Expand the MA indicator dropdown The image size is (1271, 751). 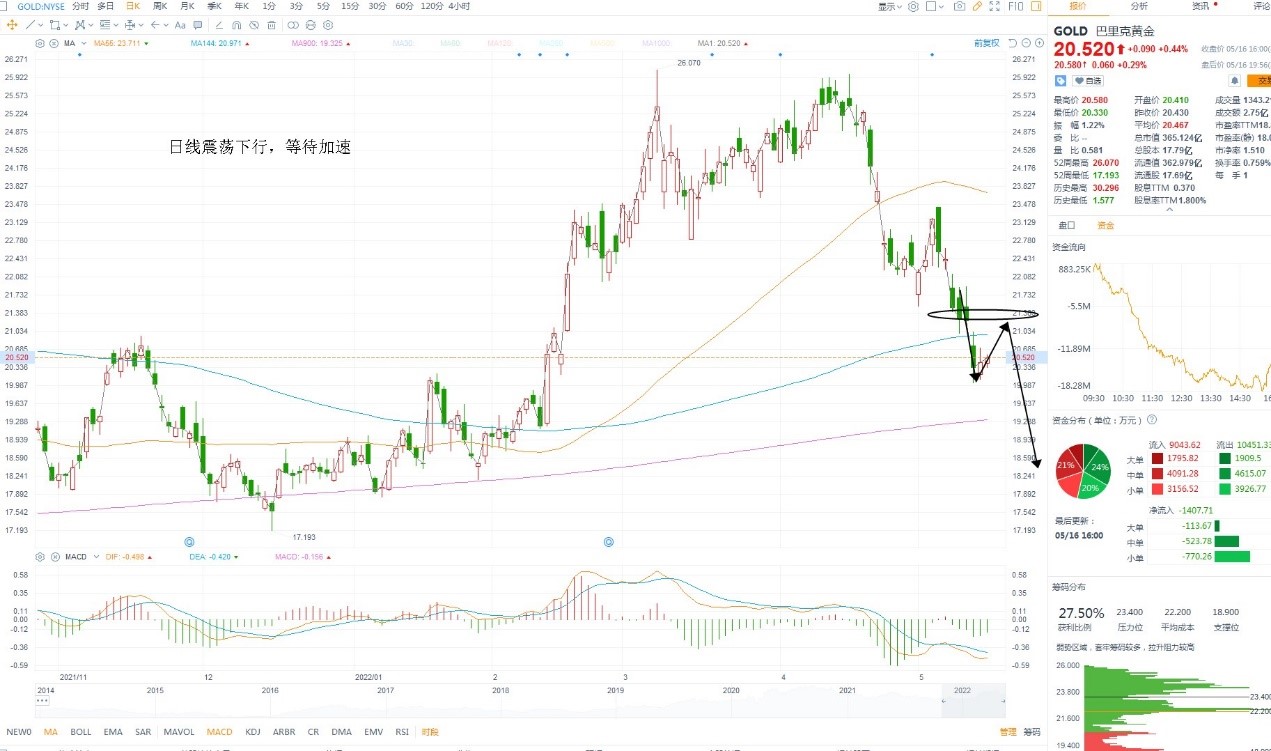[x=84, y=44]
